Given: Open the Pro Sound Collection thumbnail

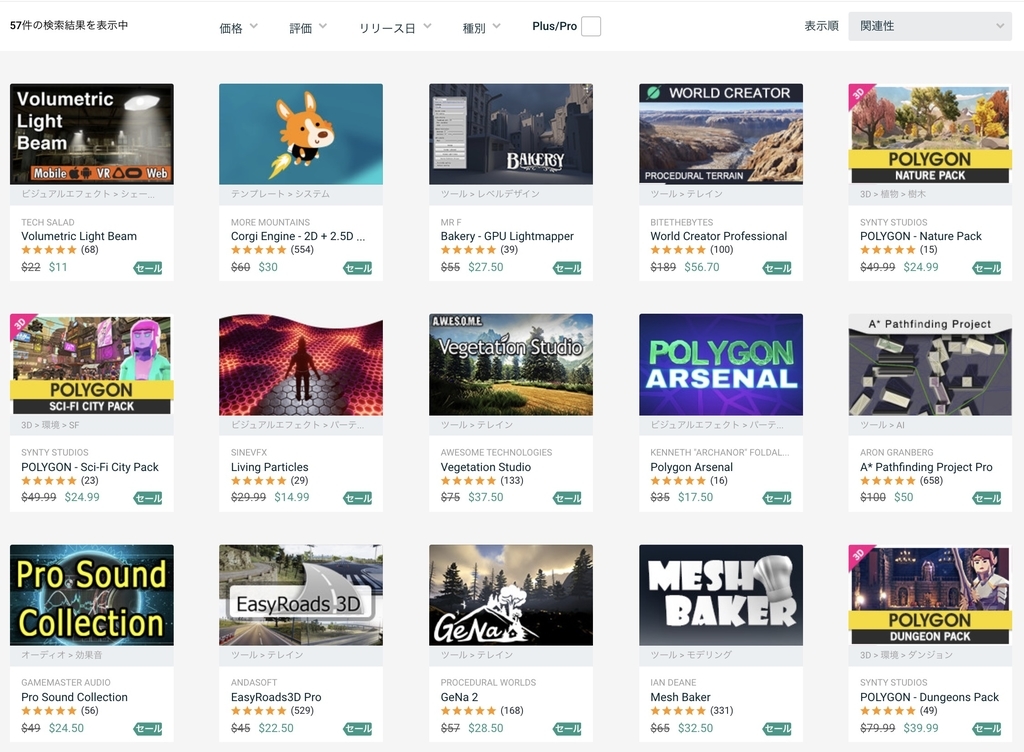Looking at the screenshot, I should 91,595.
